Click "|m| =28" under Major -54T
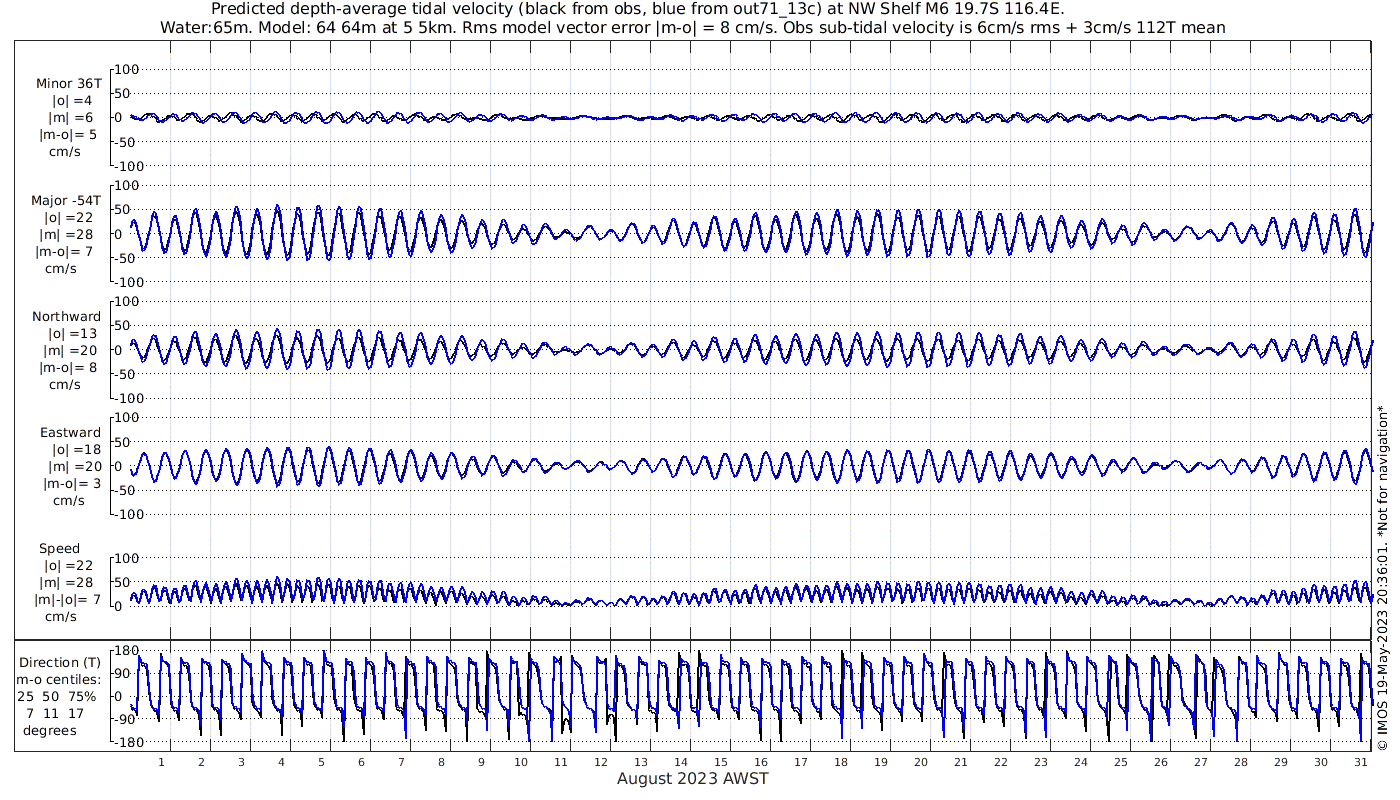 pyautogui.click(x=69, y=234)
